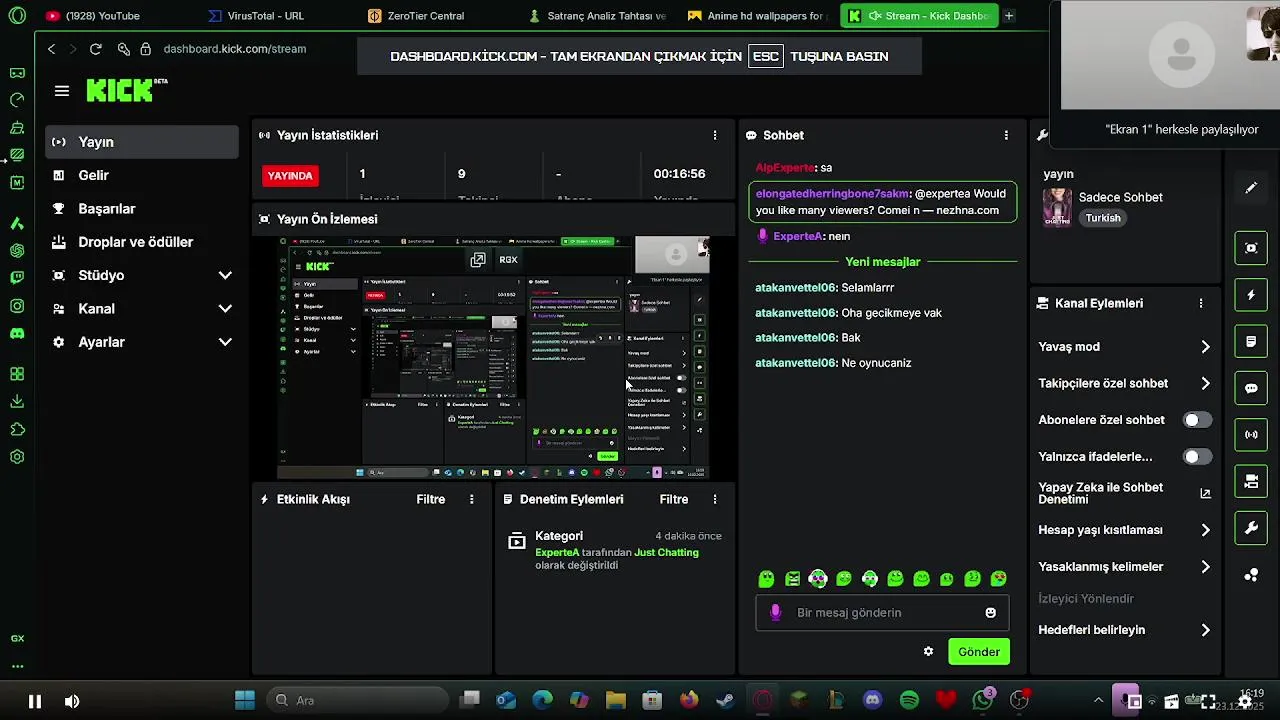This screenshot has height=720, width=1280.
Task: Click the document icon in right toolbar
Action: pyautogui.click(x=1251, y=342)
